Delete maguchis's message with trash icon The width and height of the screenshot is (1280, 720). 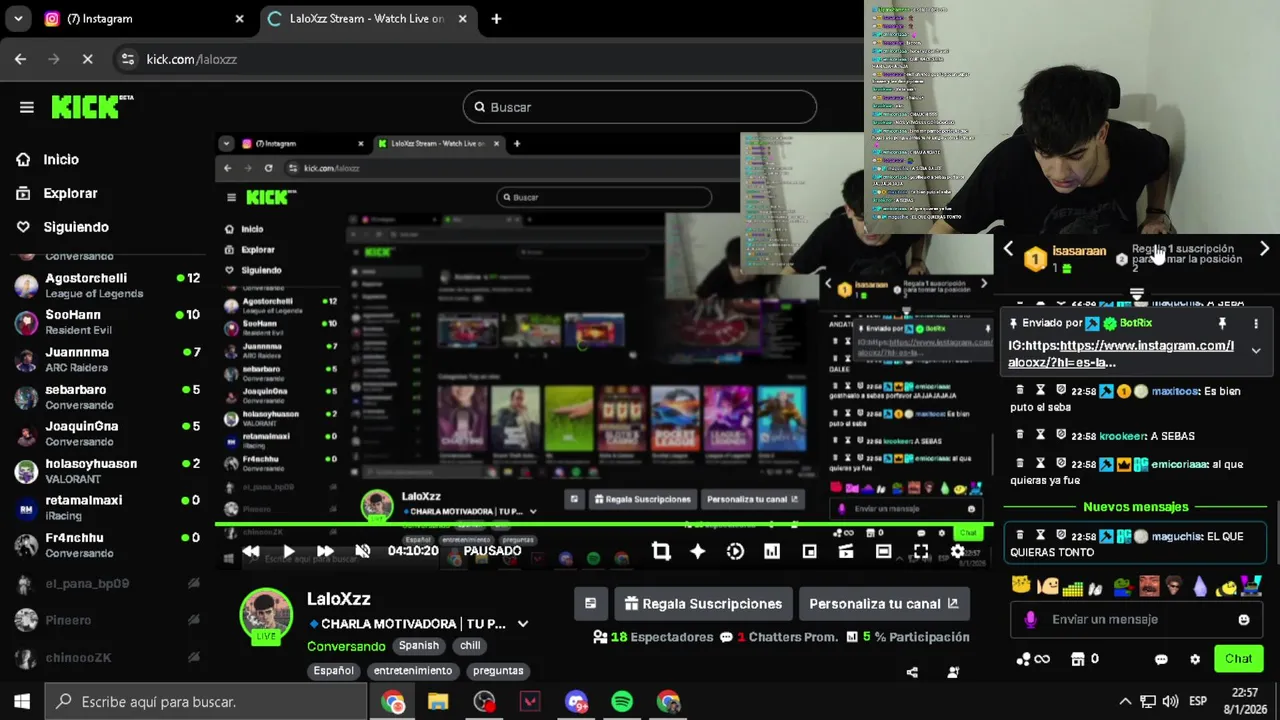point(1020,536)
